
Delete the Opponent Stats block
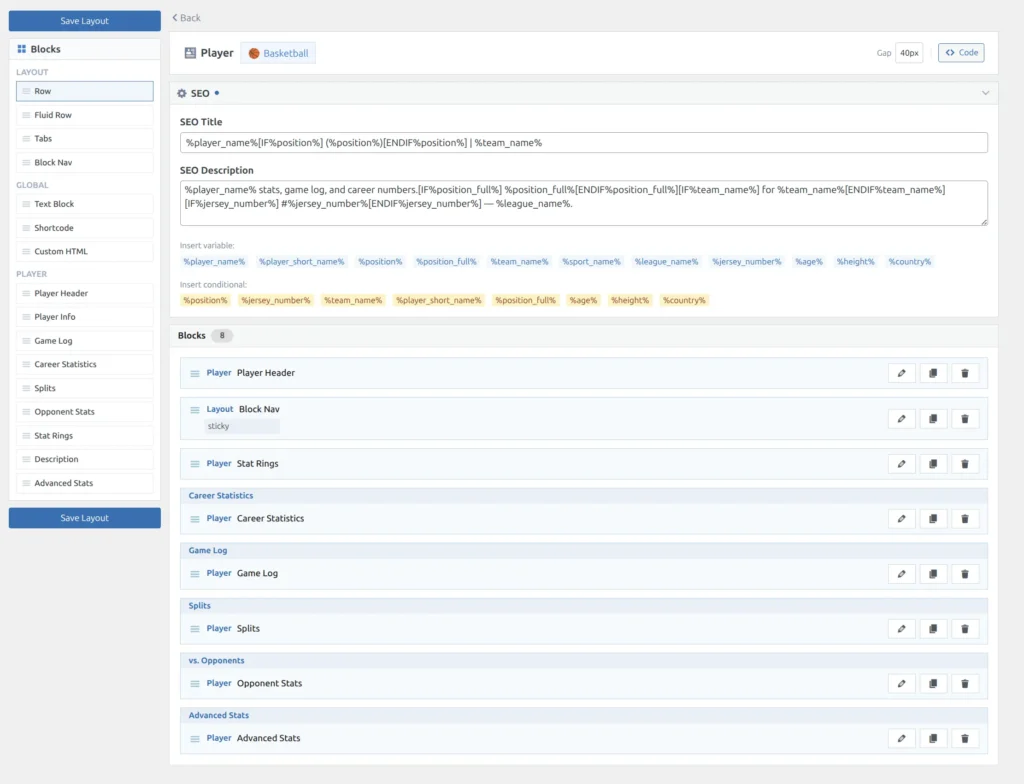pyautogui.click(x=965, y=683)
